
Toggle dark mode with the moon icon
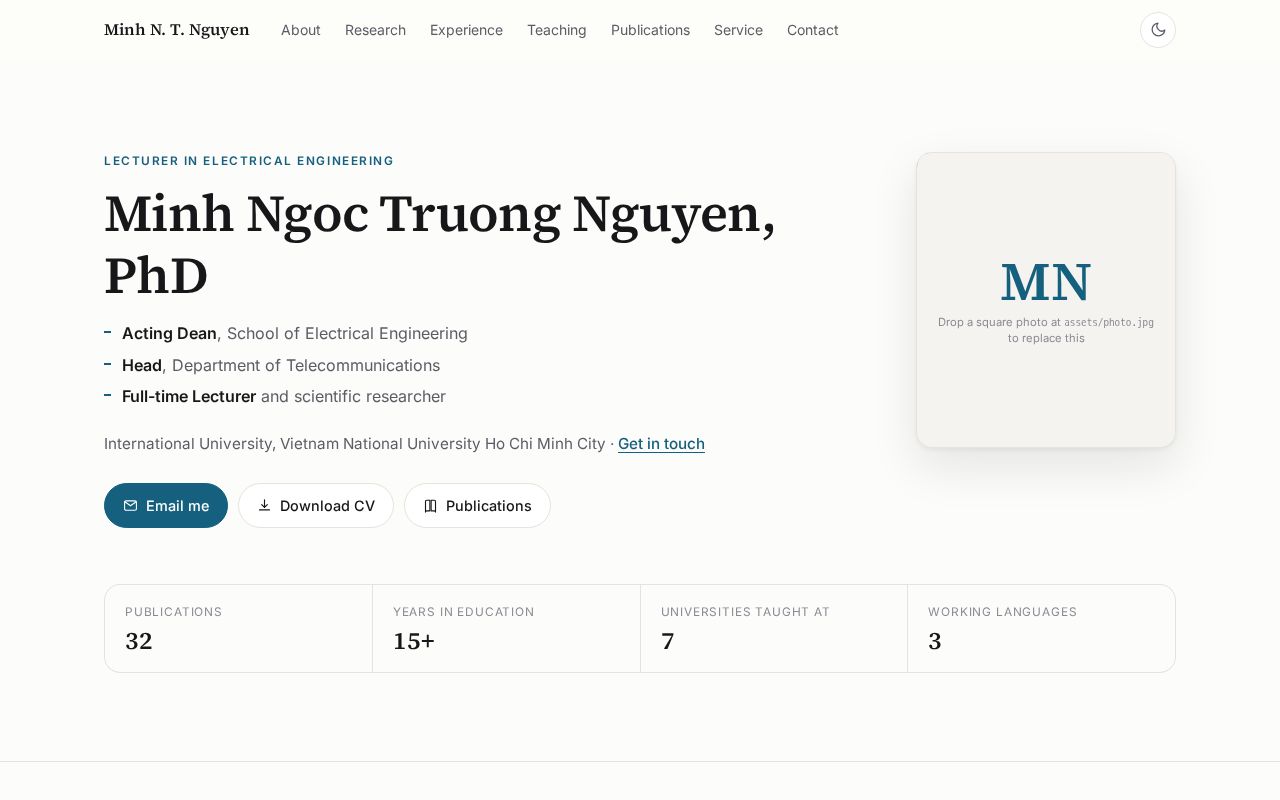1158,30
